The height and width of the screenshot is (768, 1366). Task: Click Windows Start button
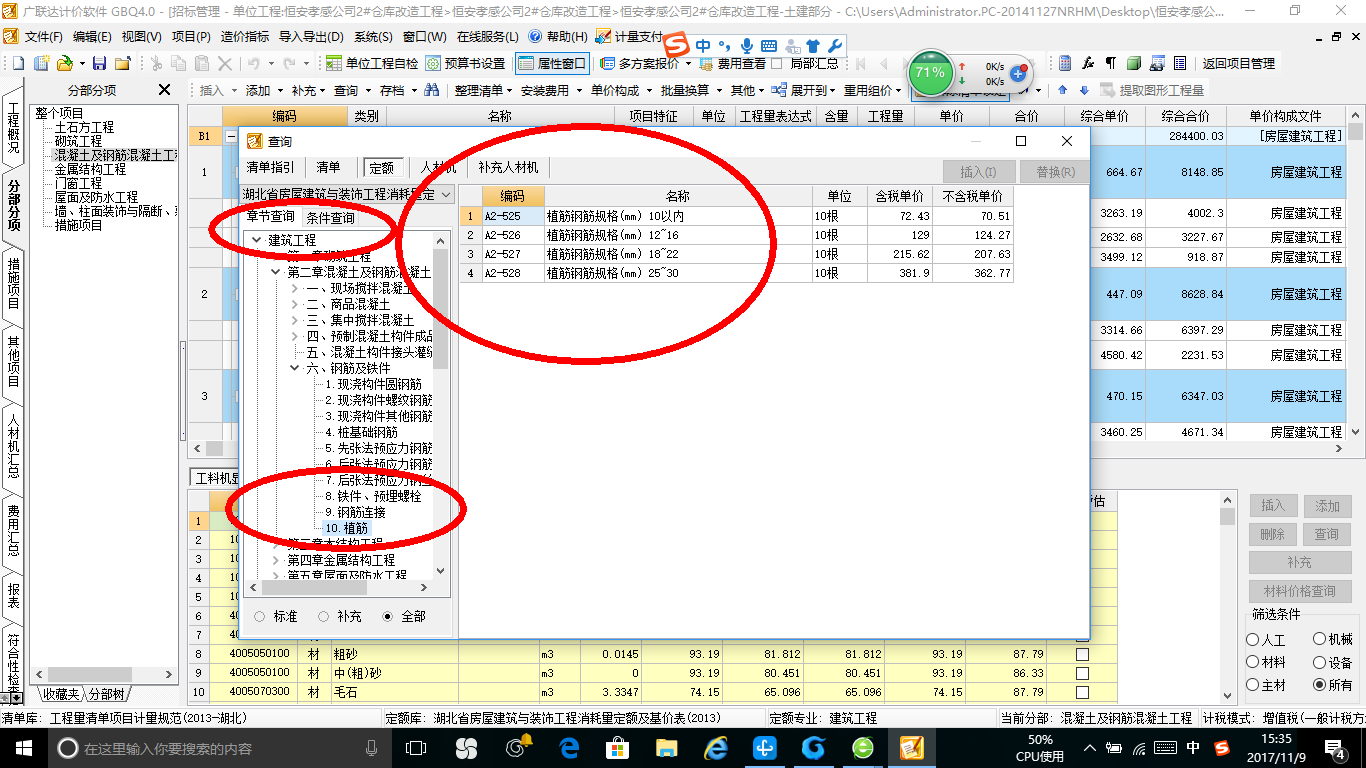[x=23, y=748]
